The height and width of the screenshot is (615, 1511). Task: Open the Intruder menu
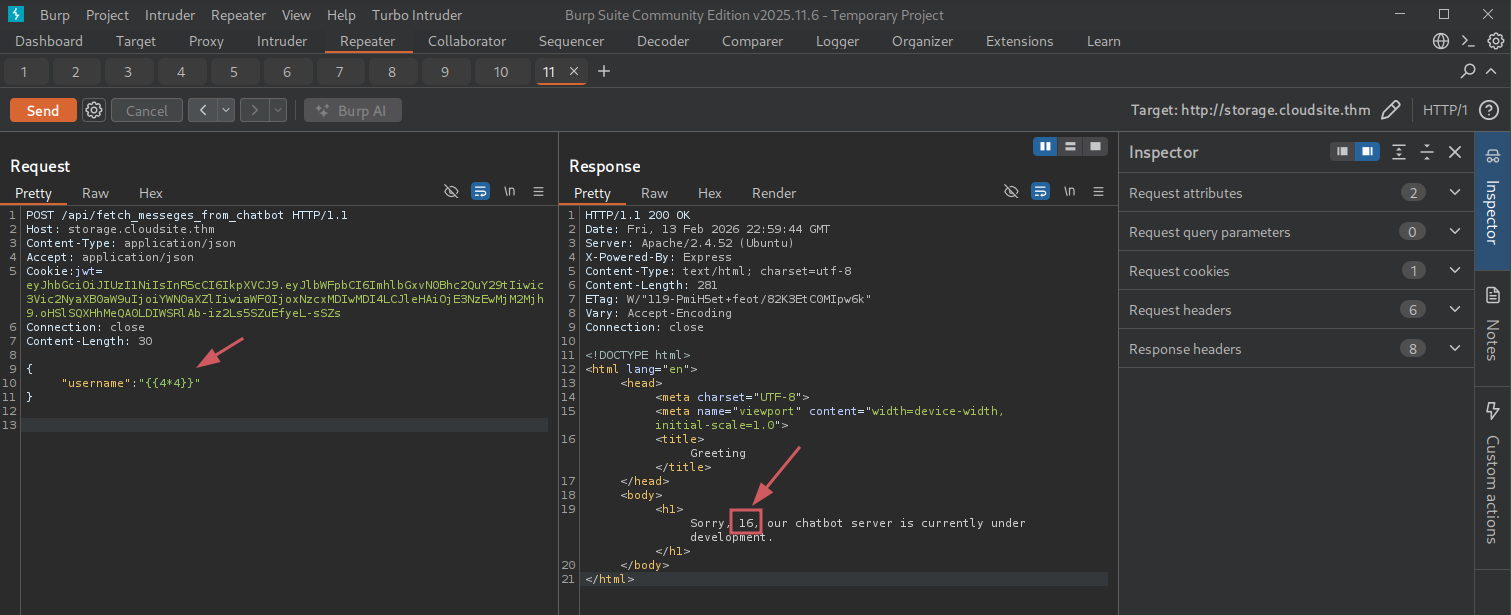pyautogui.click(x=170, y=15)
